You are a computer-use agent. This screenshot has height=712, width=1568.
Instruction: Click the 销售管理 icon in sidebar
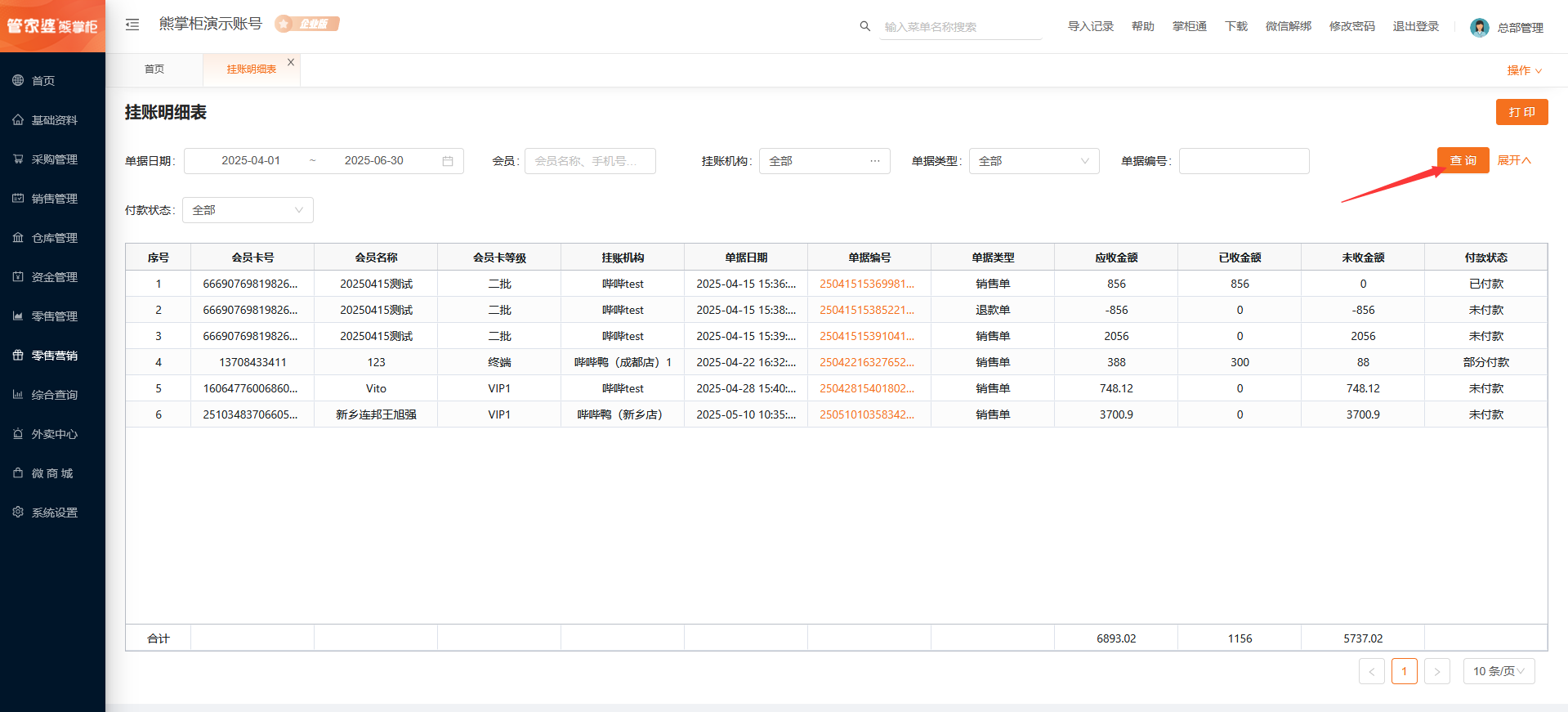click(x=18, y=198)
